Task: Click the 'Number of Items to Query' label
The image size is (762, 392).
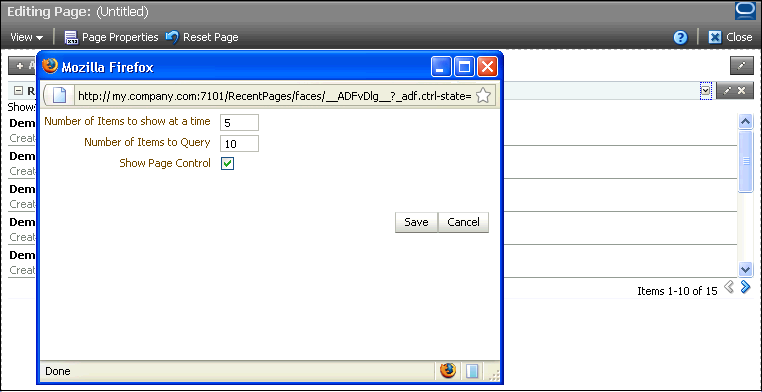Action: point(147,142)
